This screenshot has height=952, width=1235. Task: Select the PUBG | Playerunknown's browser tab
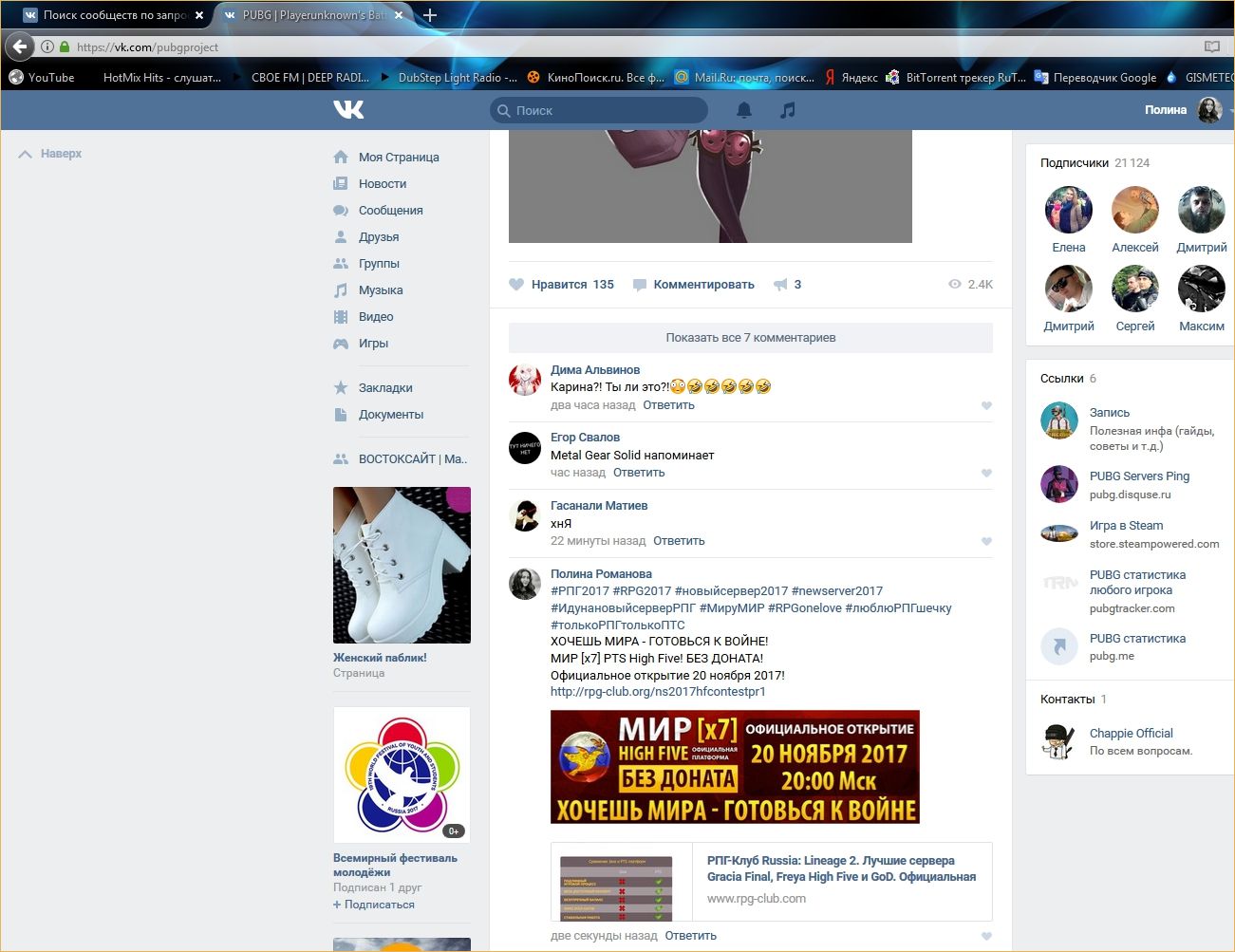pos(315,15)
